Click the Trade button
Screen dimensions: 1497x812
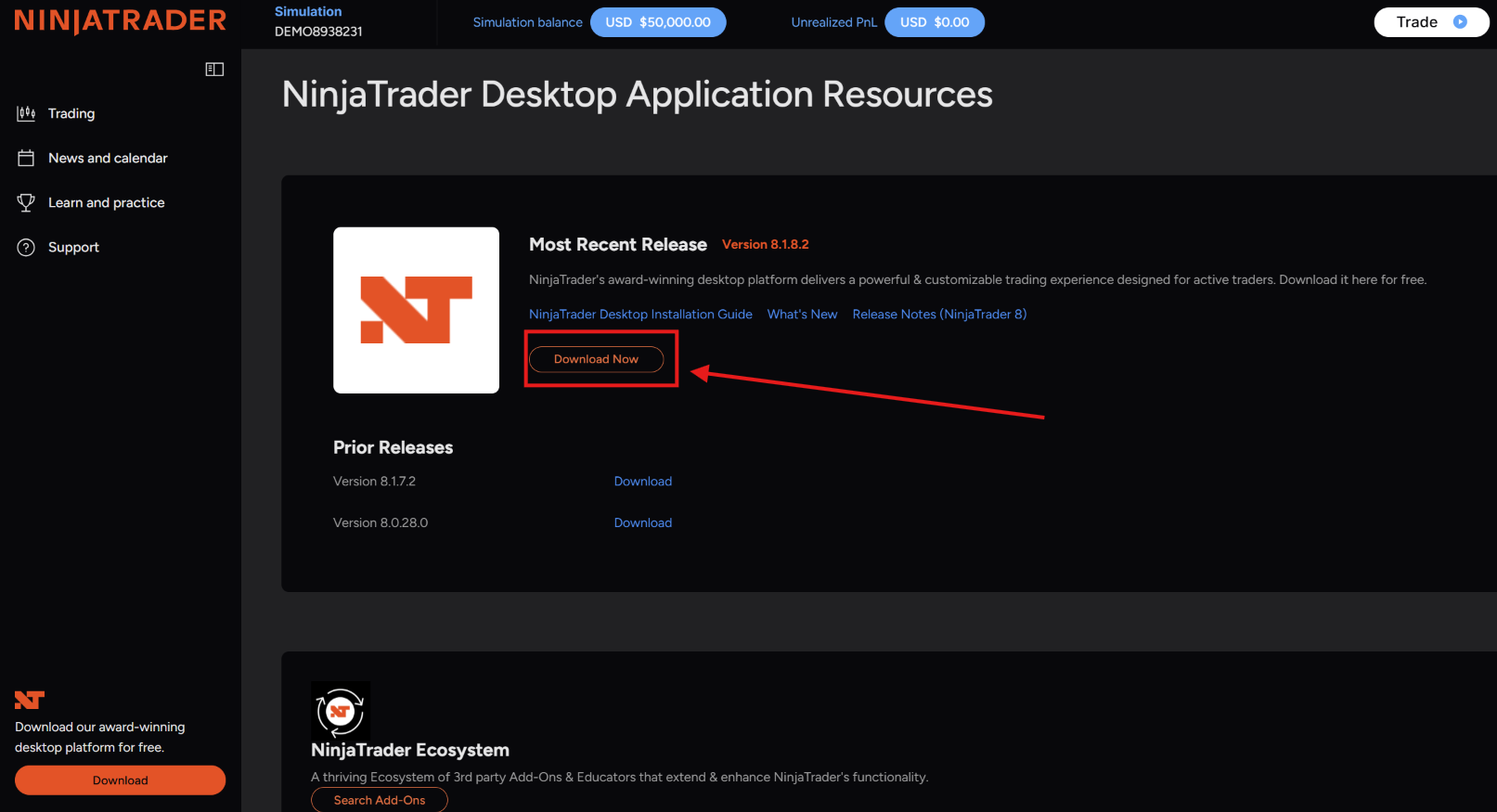pos(1431,22)
